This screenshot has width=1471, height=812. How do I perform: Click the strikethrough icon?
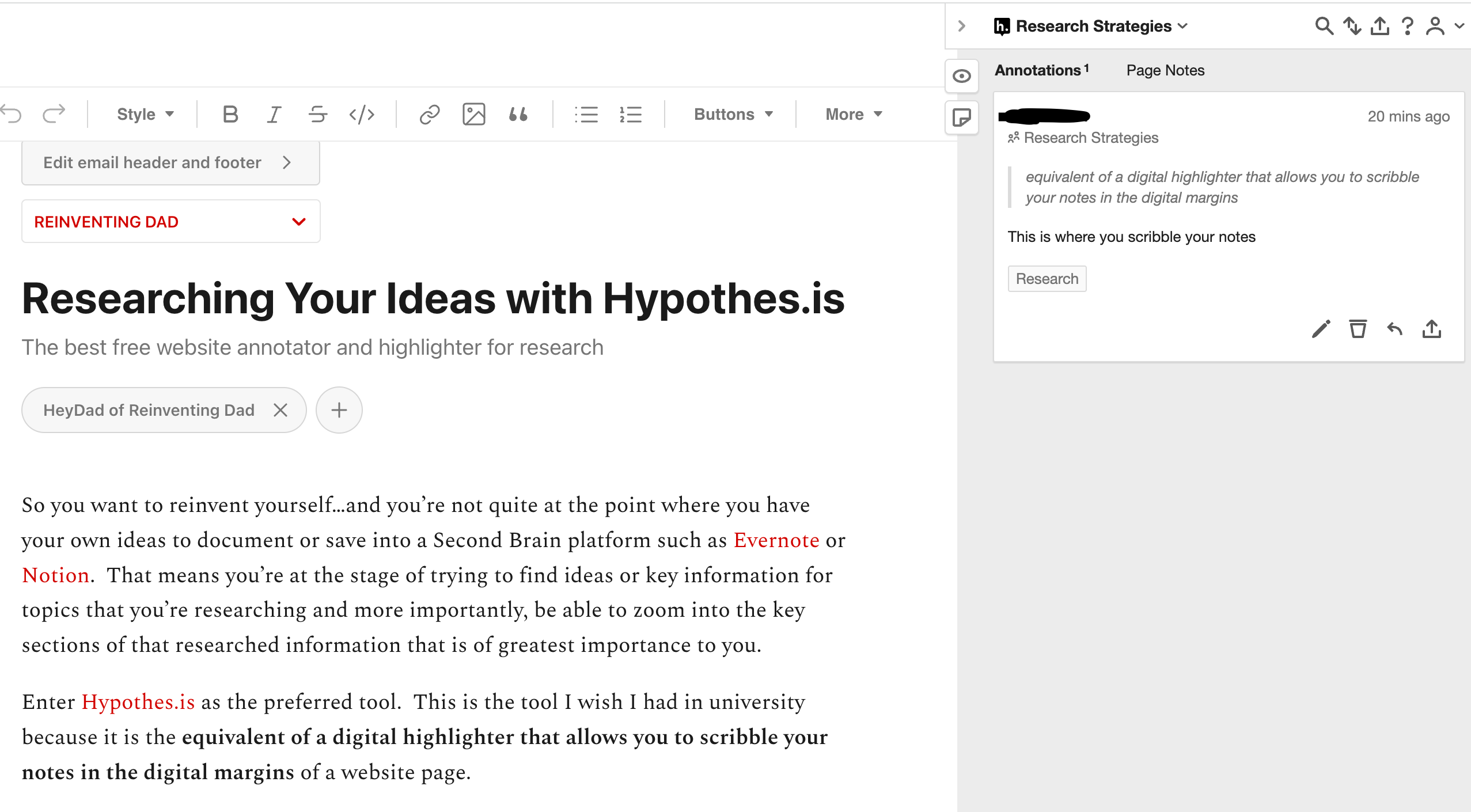317,114
